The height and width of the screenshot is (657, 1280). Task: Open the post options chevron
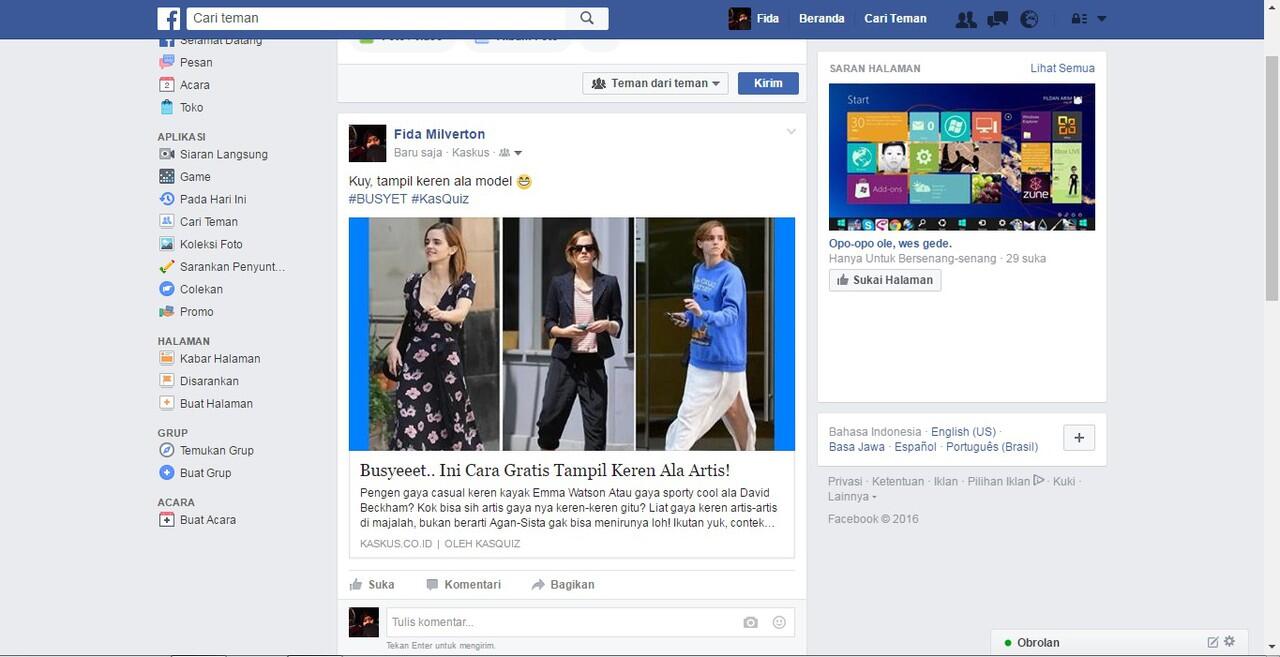[x=791, y=132]
